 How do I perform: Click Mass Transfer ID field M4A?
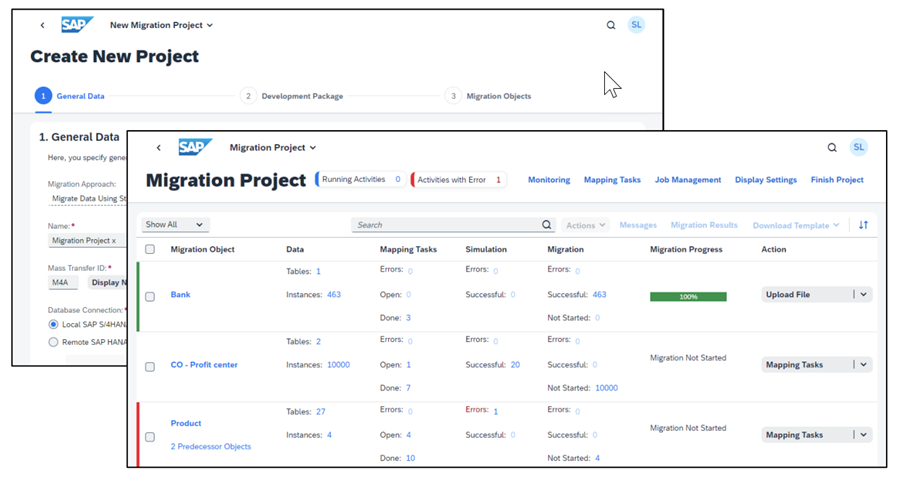[62, 282]
